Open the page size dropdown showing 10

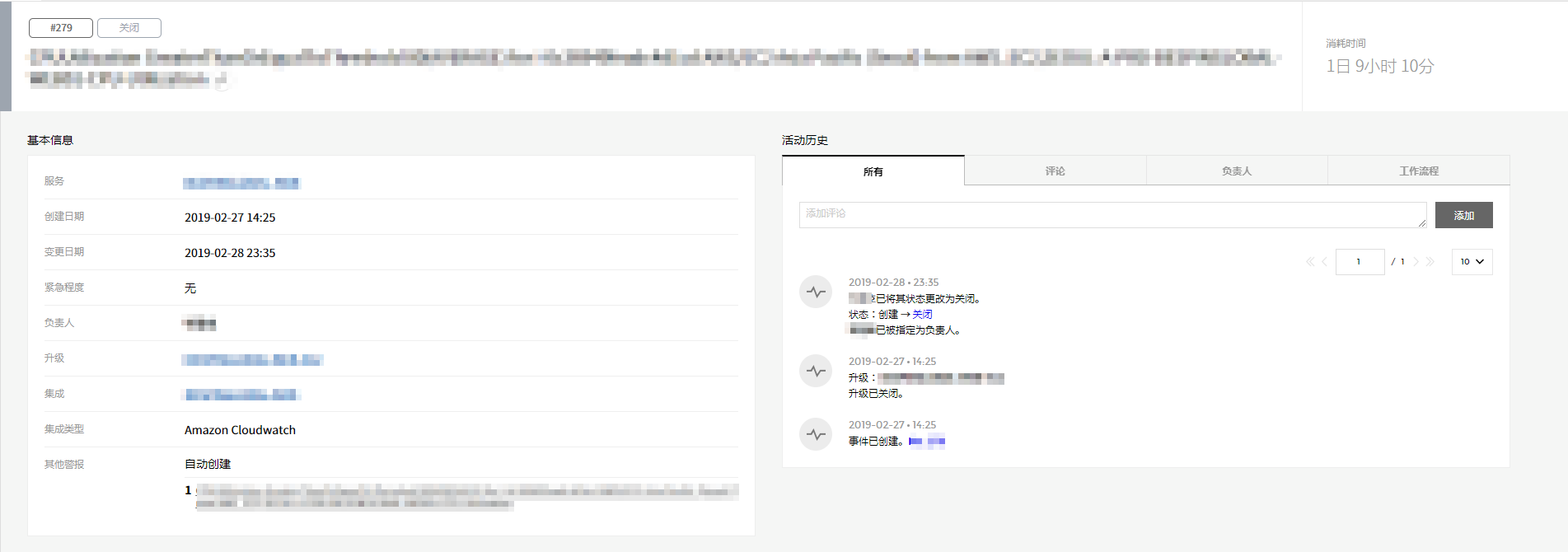pyautogui.click(x=1472, y=262)
